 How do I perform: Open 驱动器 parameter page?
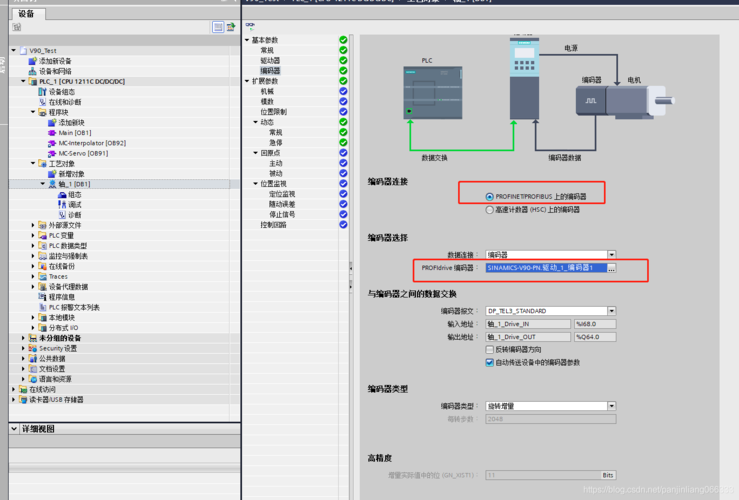point(270,60)
